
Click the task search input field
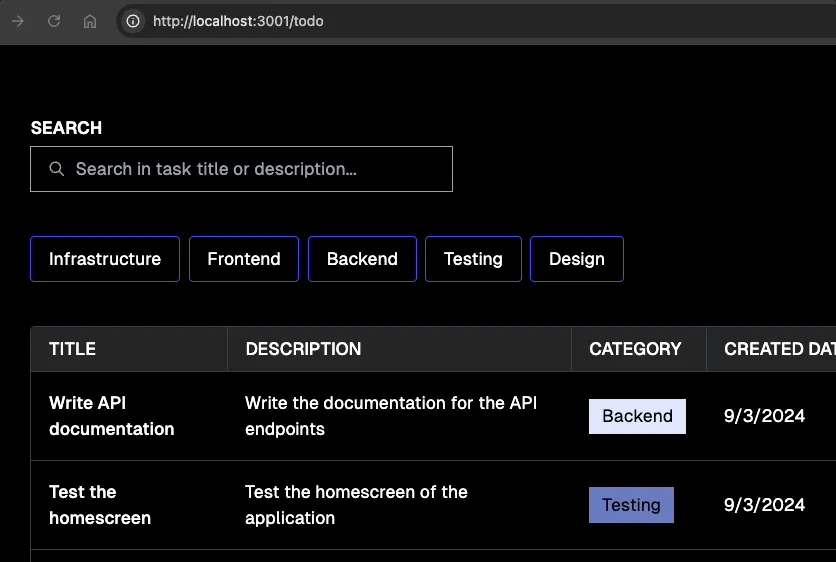point(242,169)
